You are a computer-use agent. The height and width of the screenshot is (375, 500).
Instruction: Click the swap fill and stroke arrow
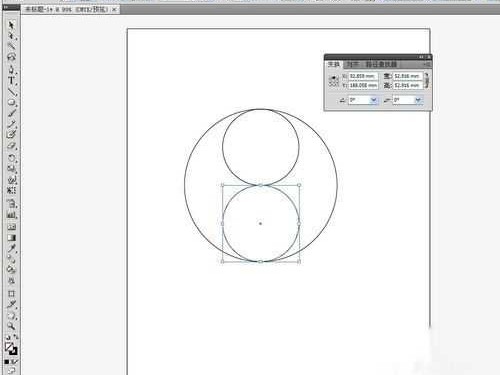coord(16,337)
